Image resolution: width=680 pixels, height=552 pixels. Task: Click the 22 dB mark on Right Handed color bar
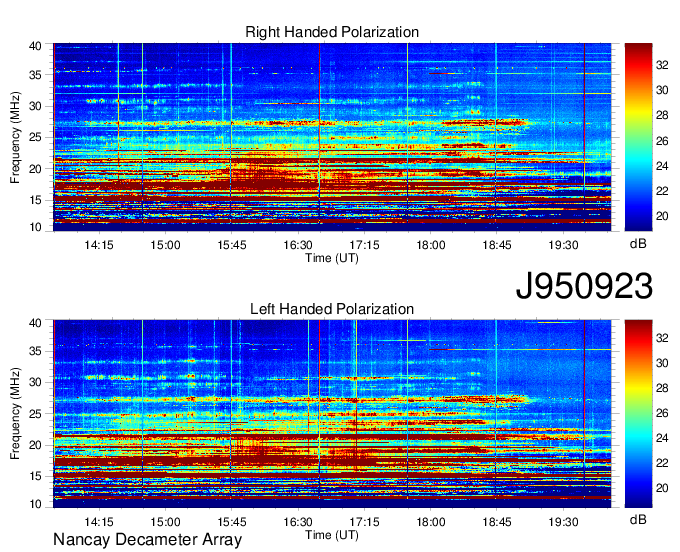[662, 191]
